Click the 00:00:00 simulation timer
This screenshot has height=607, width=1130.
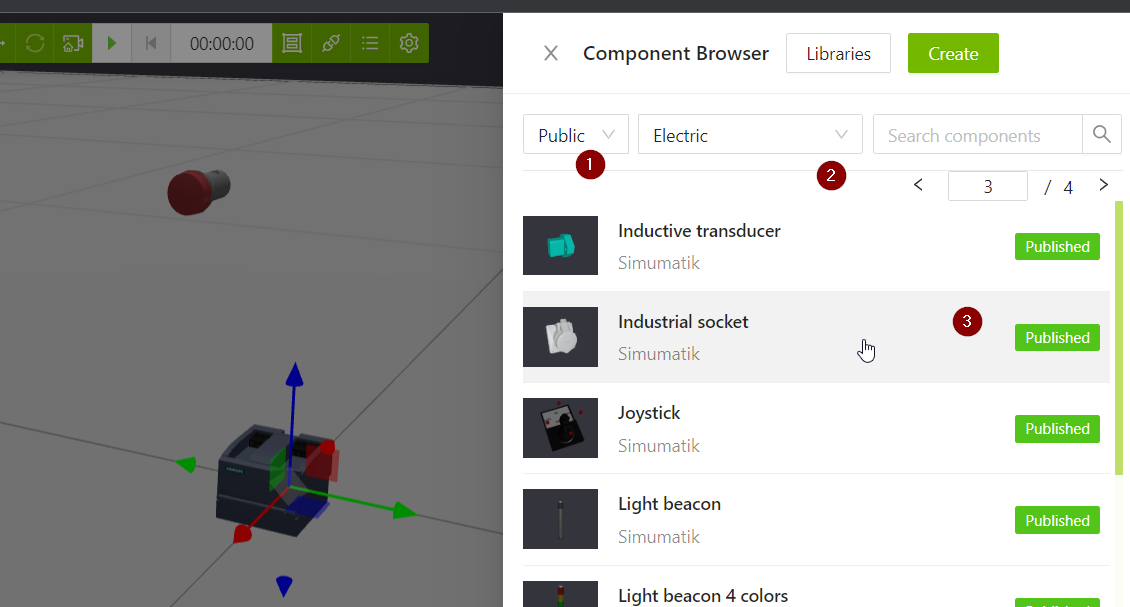tap(221, 43)
